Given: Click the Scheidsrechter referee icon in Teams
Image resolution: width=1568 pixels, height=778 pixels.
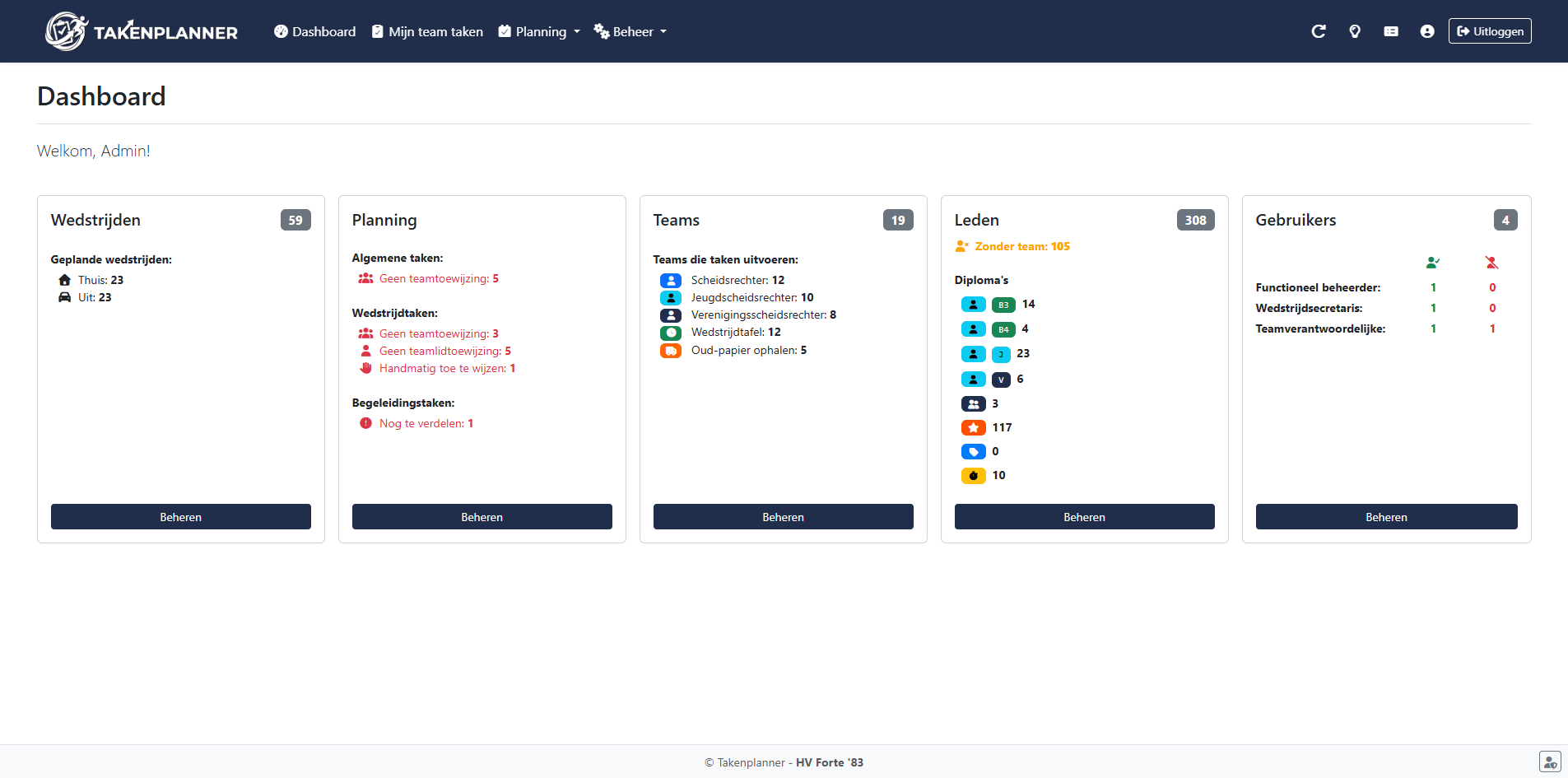Looking at the screenshot, I should point(671,280).
